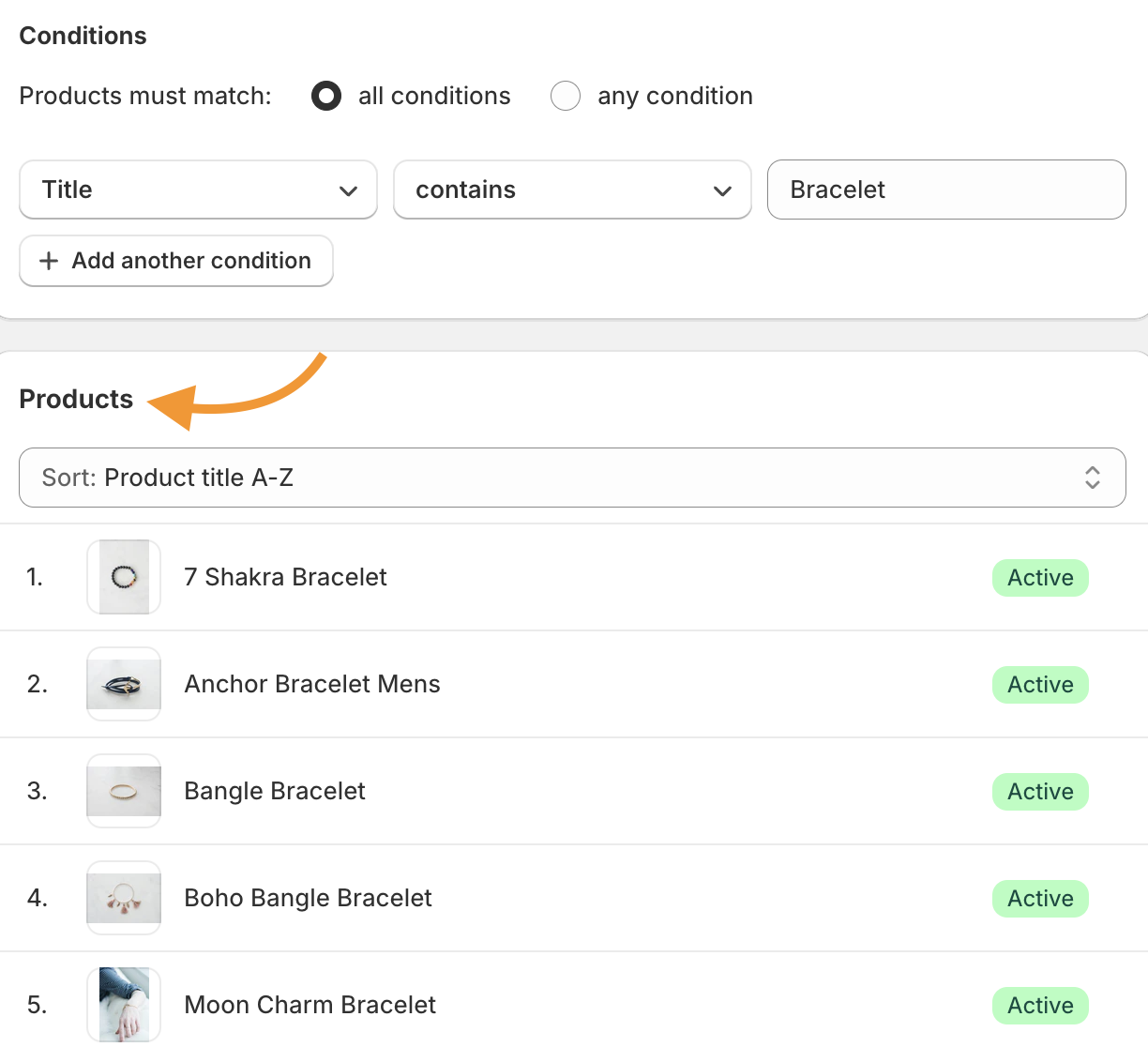Viewport: 1148px width, 1047px height.
Task: Open the Boho Bangle Bracelet product title
Action: tap(308, 898)
